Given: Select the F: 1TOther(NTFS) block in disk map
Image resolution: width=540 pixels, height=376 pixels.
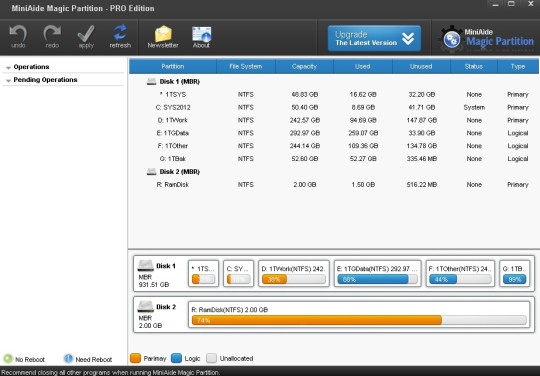Looking at the screenshot, I should (460, 273).
